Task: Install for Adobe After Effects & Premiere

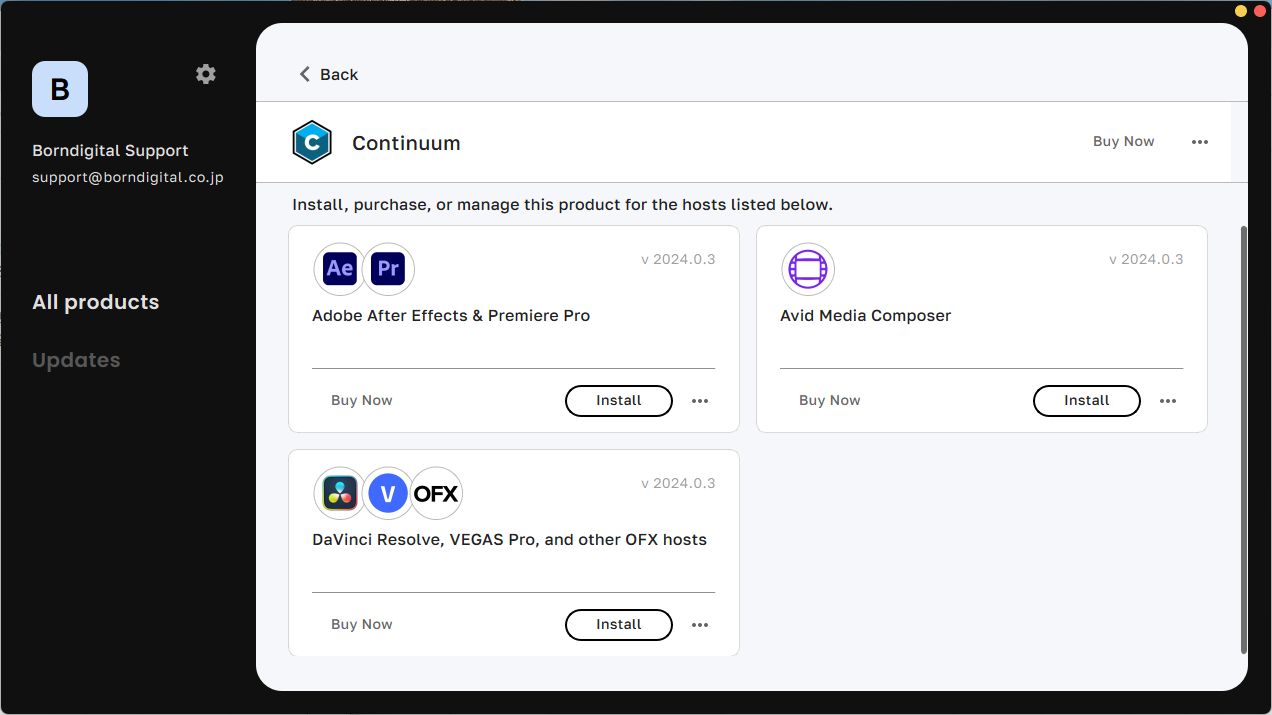Action: (x=619, y=400)
